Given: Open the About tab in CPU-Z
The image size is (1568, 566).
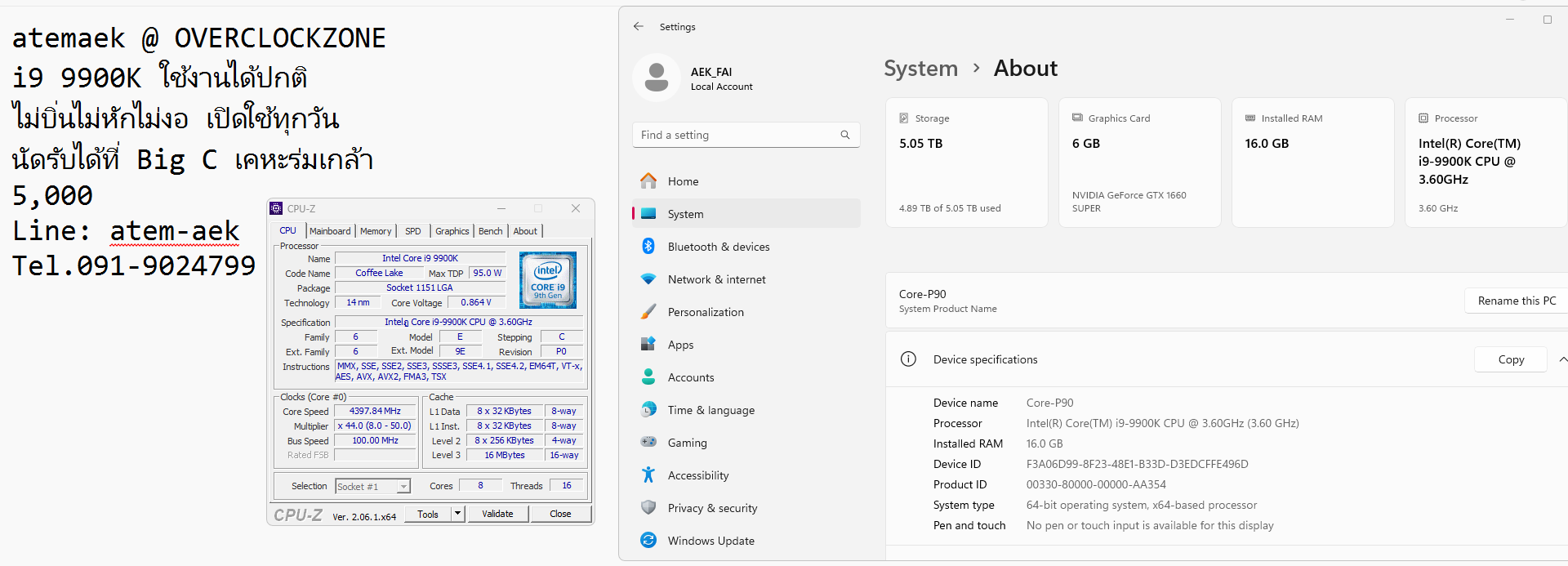Looking at the screenshot, I should click(x=525, y=231).
